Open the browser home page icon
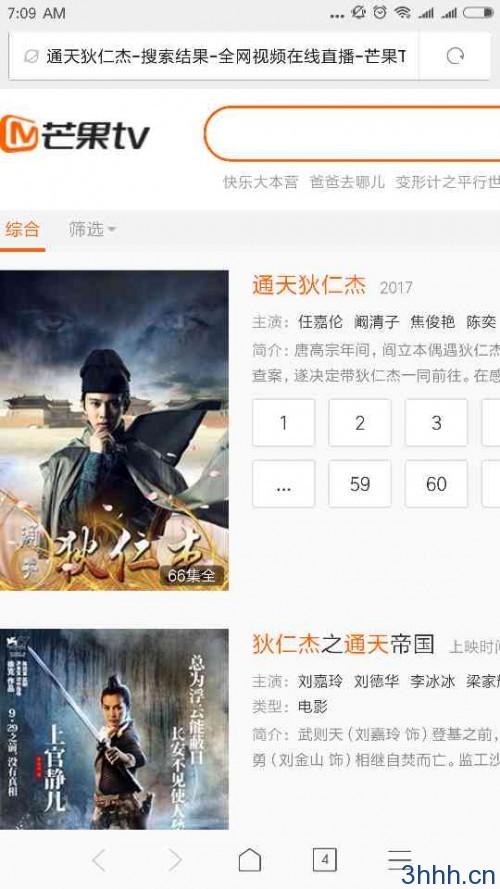This screenshot has height=889, width=500. point(250,860)
